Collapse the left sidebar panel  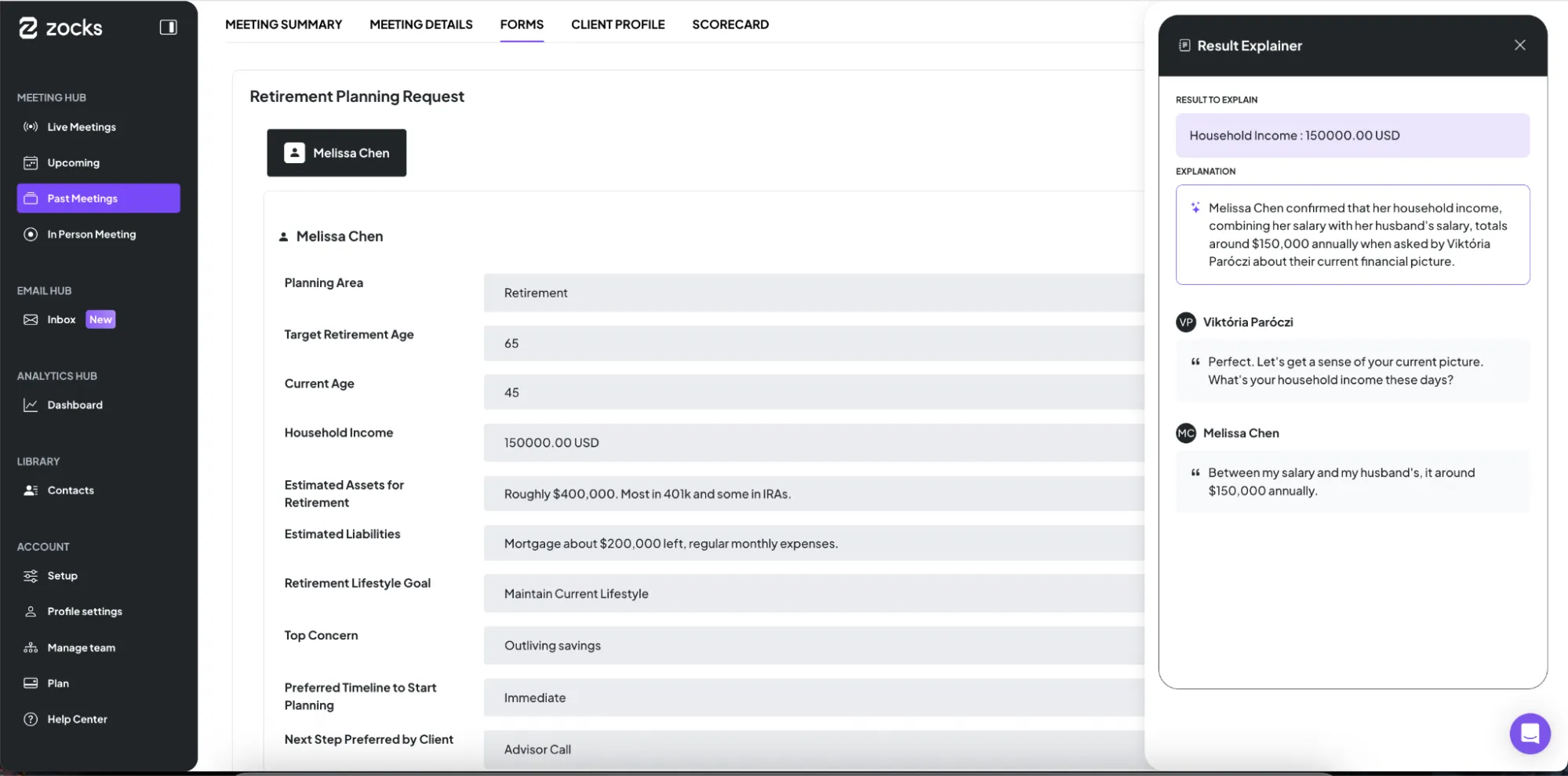coord(169,27)
